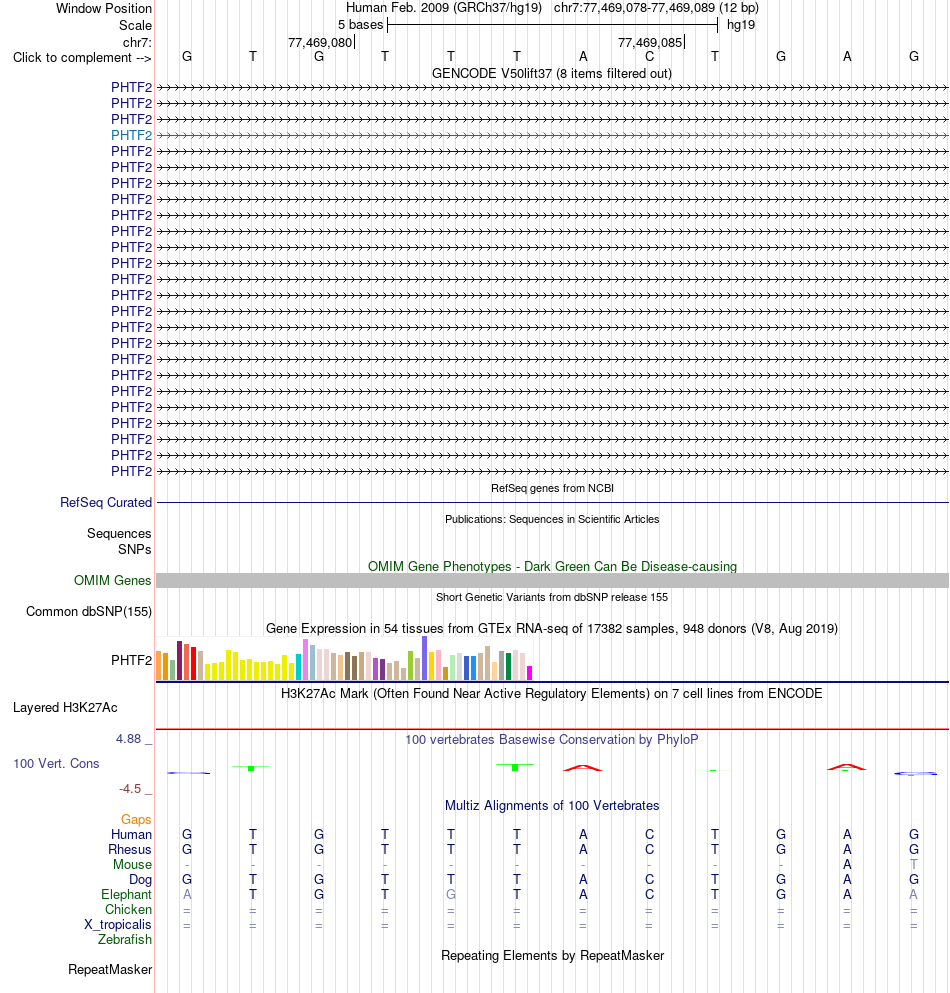
Task: Click the 'Click to complement -->' label
Action: (x=82, y=58)
